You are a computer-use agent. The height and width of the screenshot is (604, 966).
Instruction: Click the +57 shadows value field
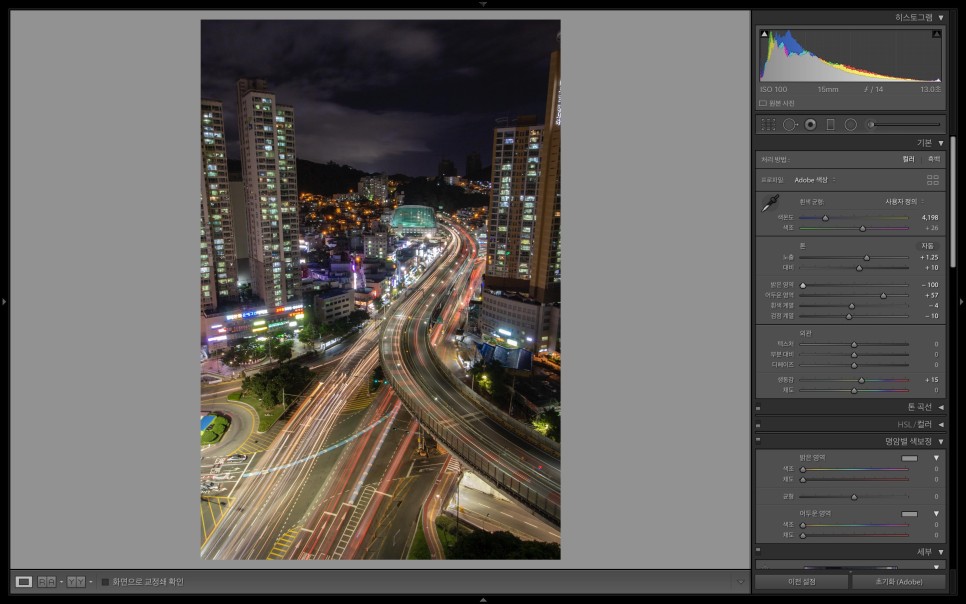[932, 295]
